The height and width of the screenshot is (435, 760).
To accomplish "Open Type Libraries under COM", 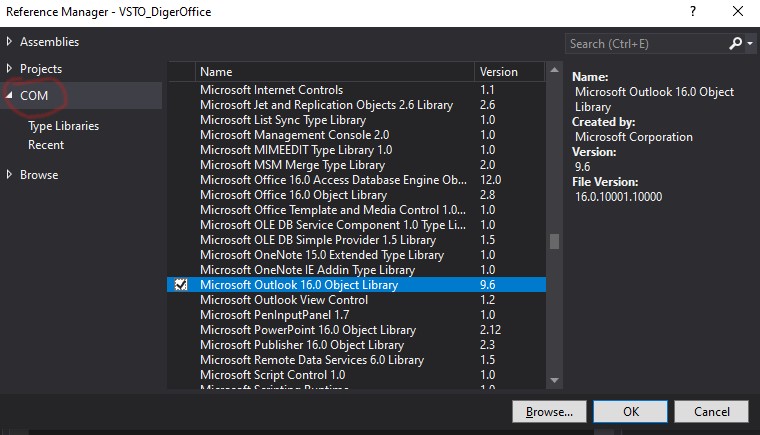I will tap(63, 126).
